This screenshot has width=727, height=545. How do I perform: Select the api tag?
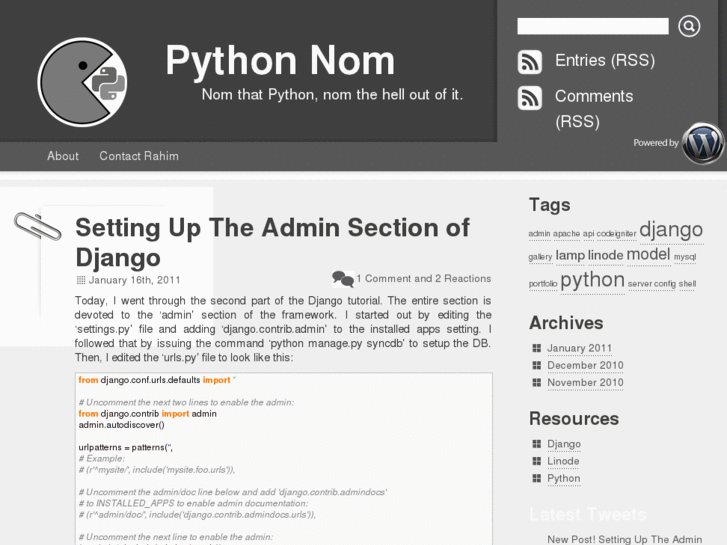(x=588, y=234)
